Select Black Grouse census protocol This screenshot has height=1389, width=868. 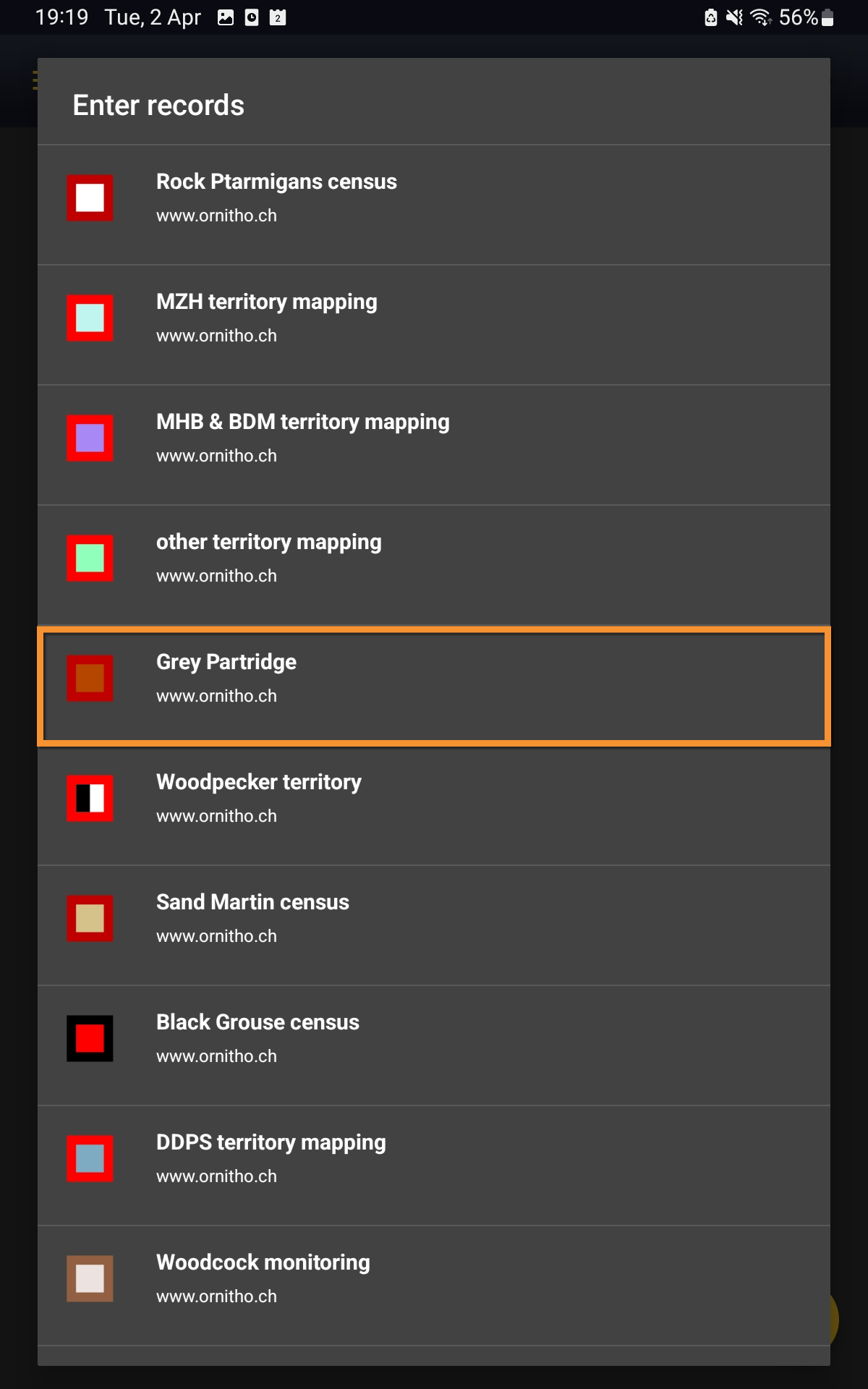434,1038
